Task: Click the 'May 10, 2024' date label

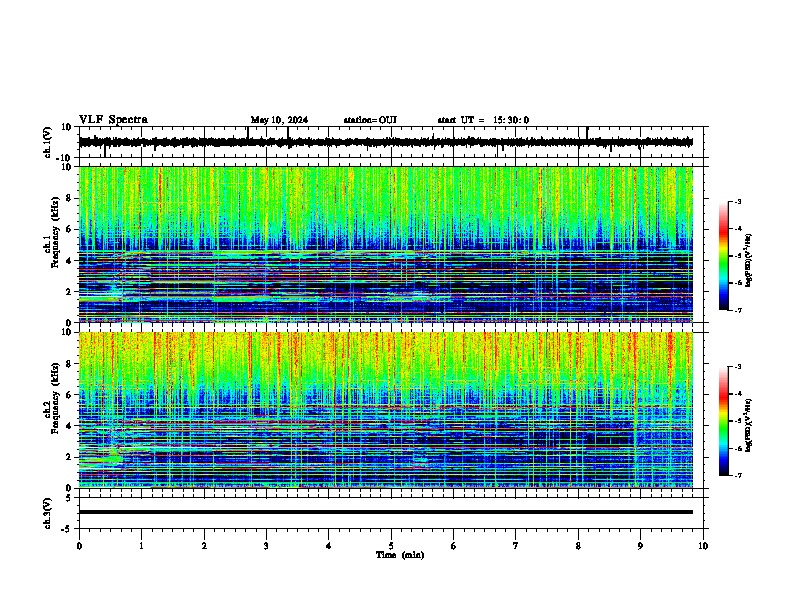Action: [279, 120]
